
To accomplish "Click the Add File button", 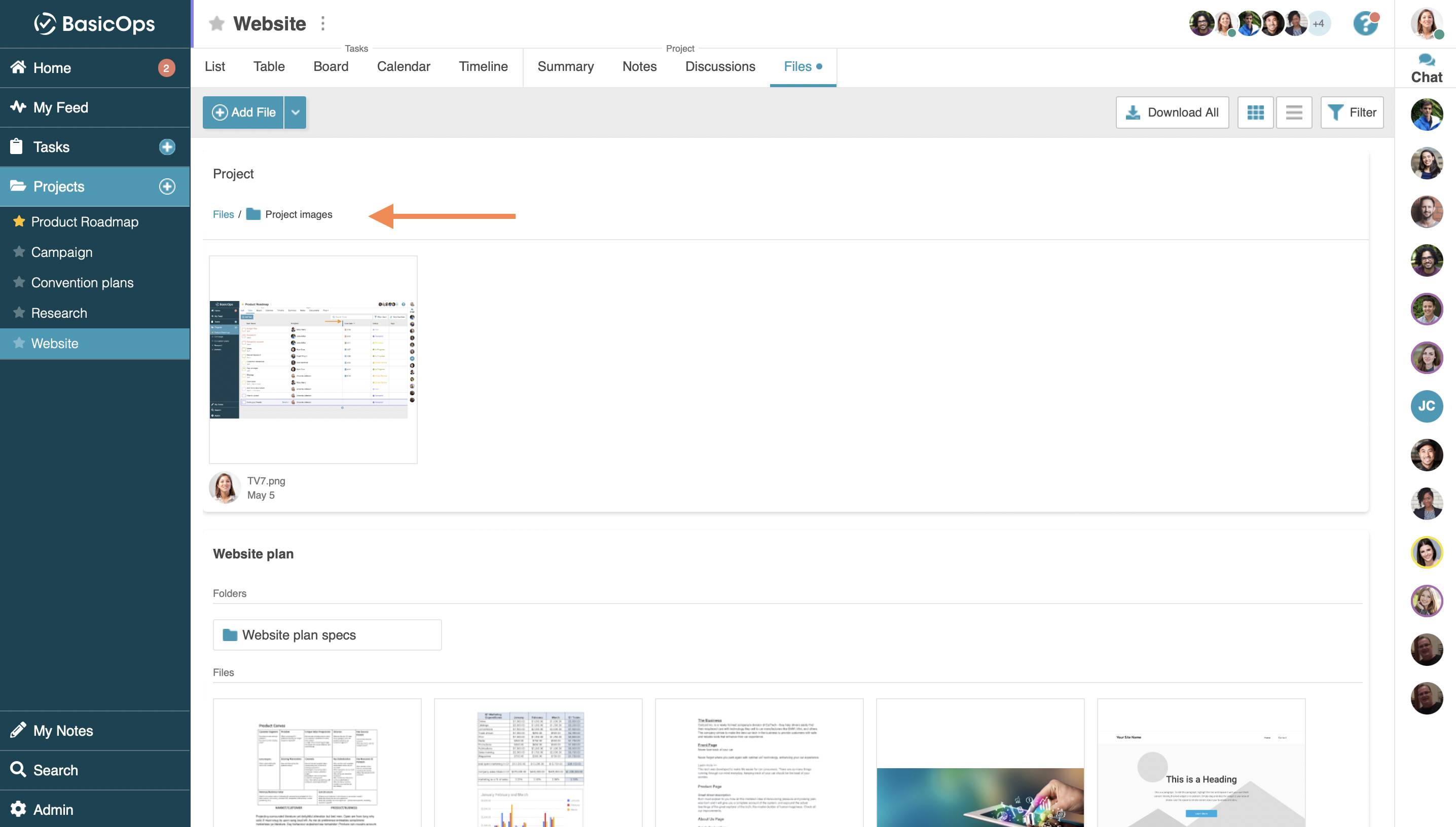I will (243, 112).
